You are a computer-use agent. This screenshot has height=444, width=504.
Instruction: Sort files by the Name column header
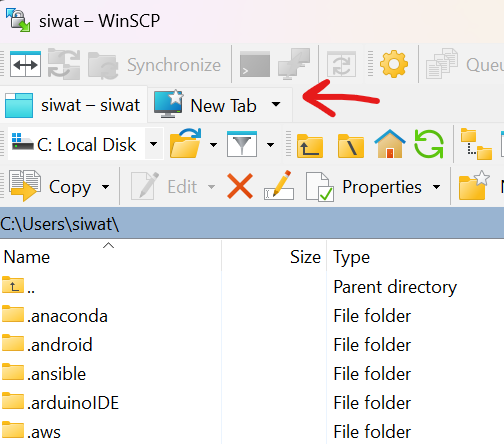click(x=111, y=257)
